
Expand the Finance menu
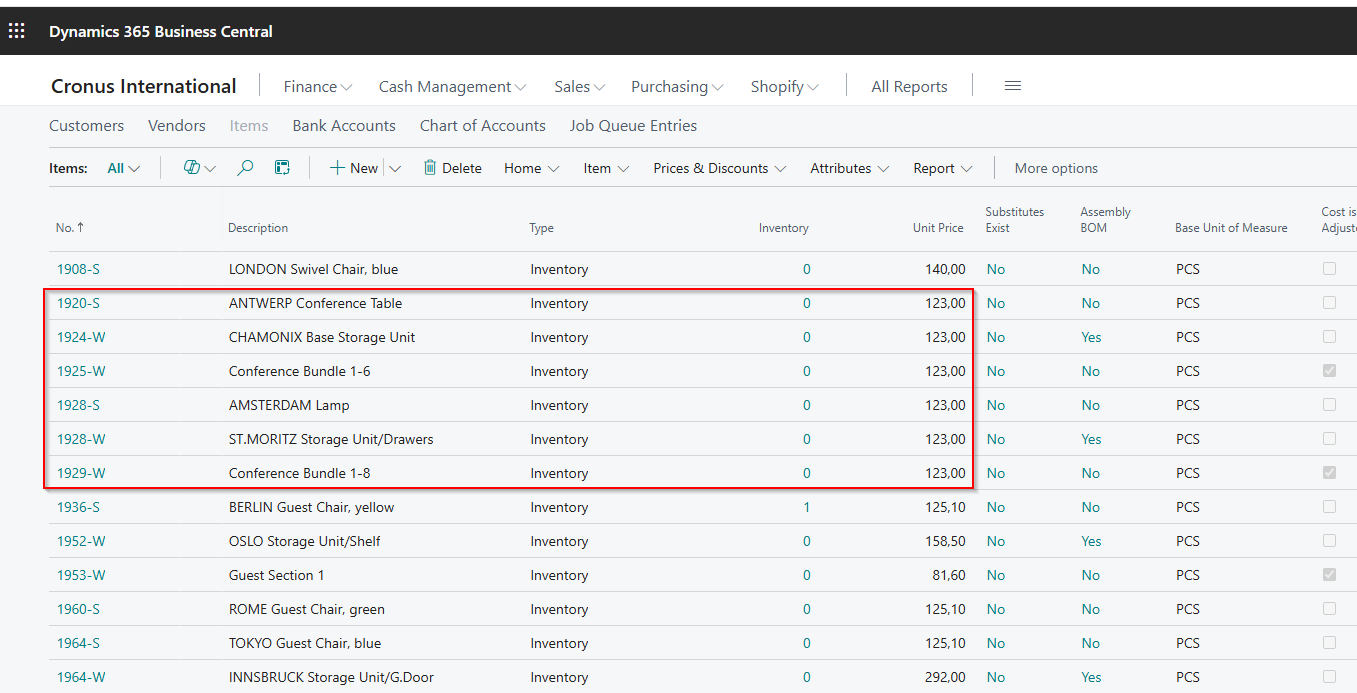pyautogui.click(x=318, y=87)
